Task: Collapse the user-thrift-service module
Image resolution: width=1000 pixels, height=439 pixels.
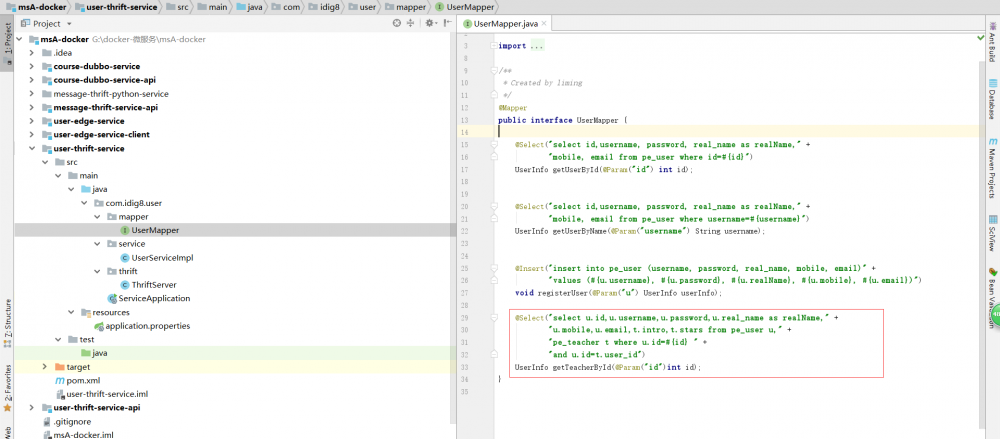Action: (x=33, y=148)
